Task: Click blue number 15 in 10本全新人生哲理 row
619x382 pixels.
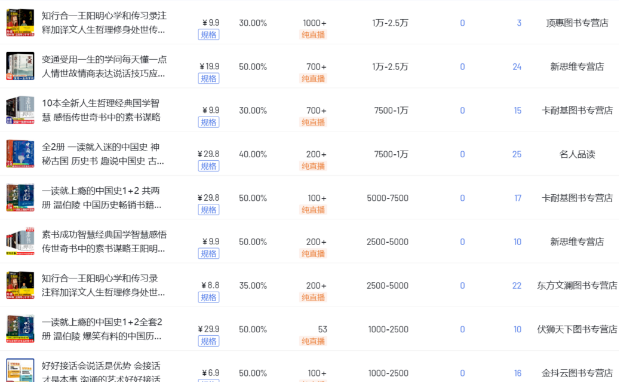Action: coord(518,110)
